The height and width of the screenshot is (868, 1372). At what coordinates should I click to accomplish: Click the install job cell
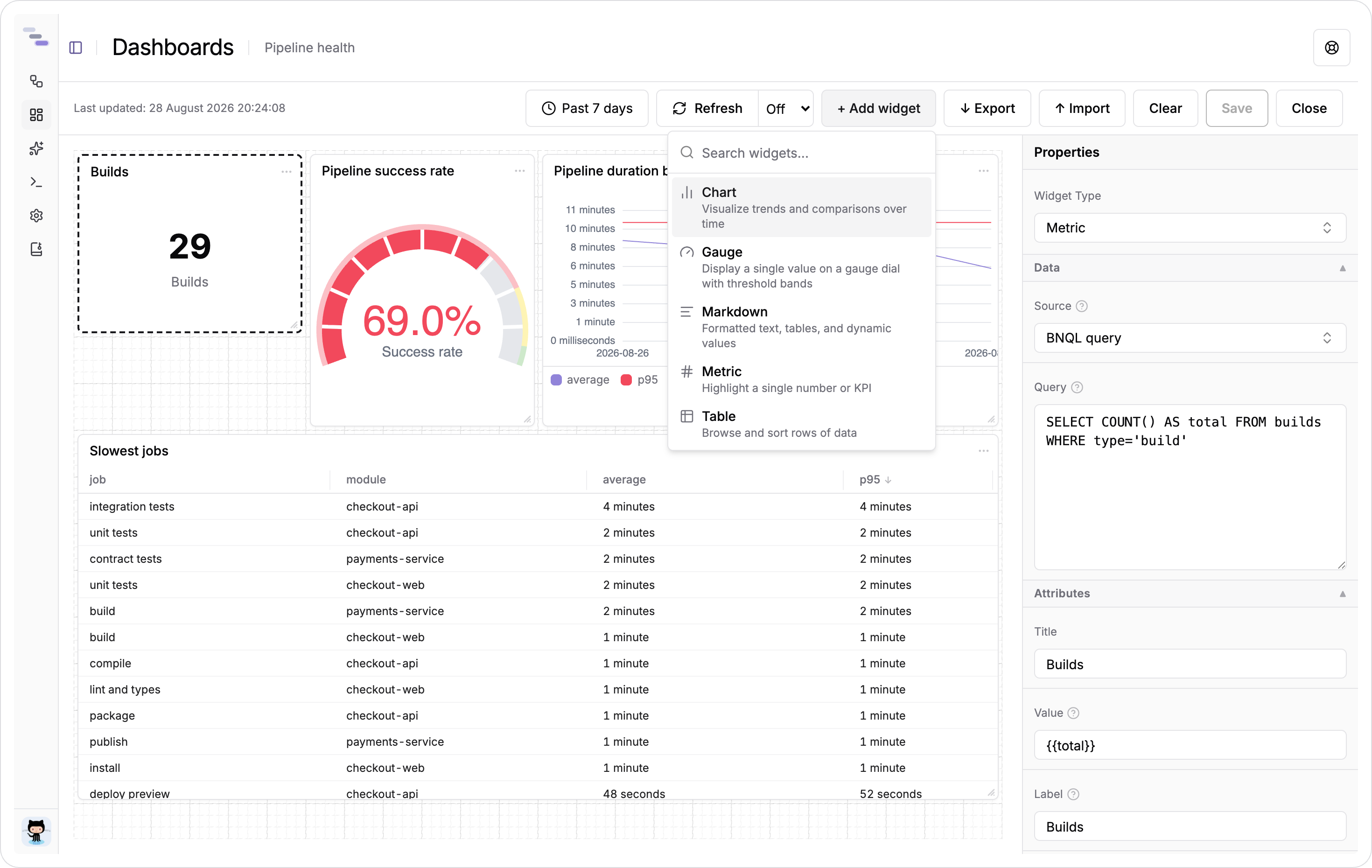click(x=105, y=768)
